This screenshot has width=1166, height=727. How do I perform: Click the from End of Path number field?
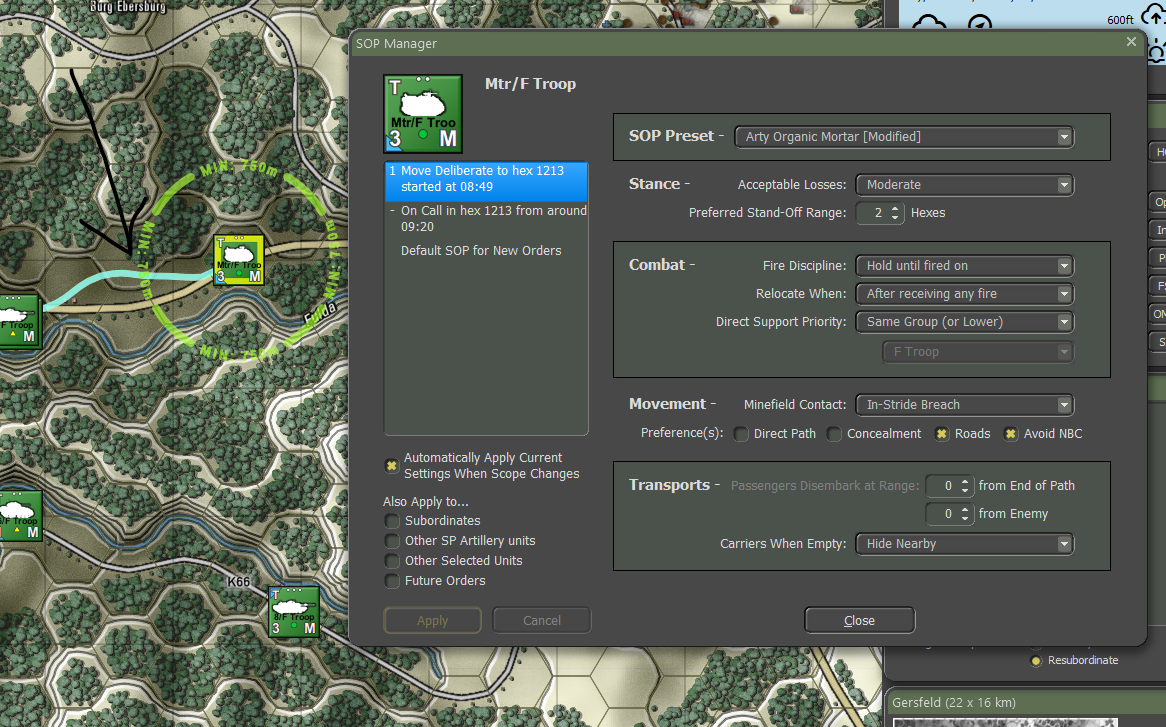[942, 485]
